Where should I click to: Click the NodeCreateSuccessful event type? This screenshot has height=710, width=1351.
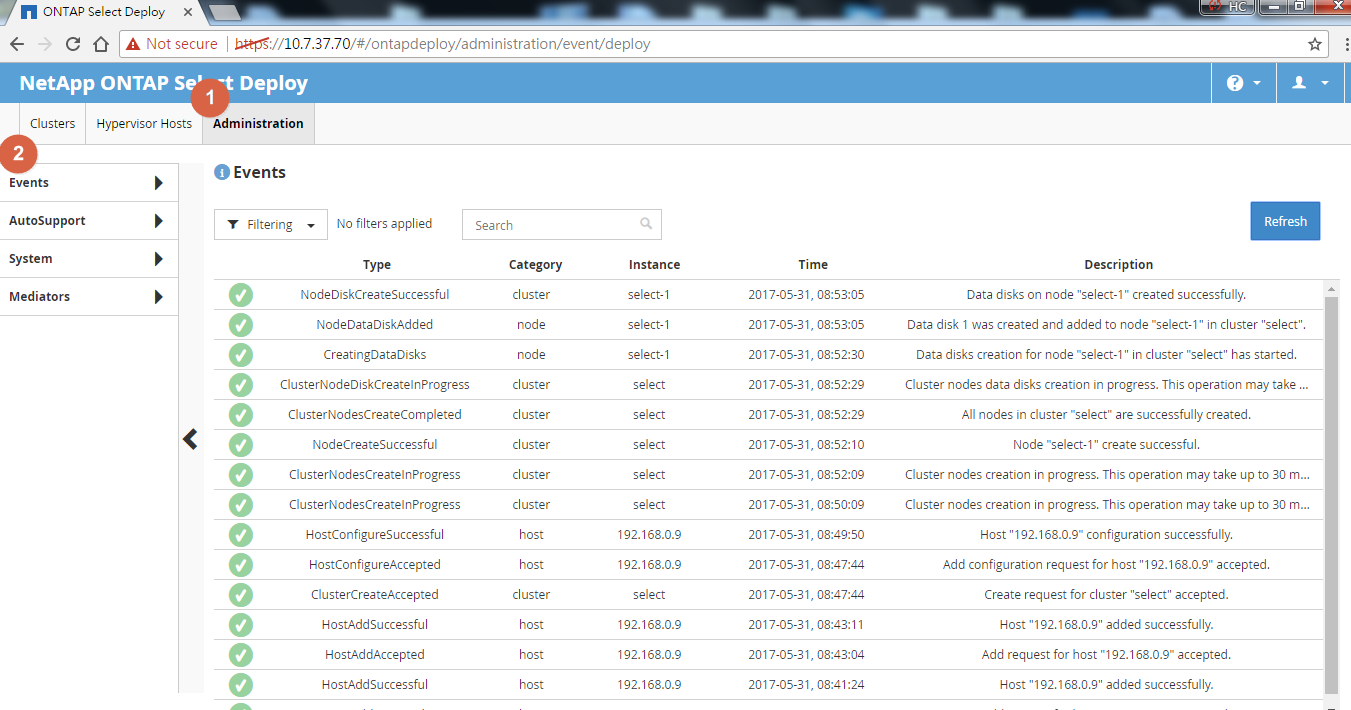pos(375,445)
